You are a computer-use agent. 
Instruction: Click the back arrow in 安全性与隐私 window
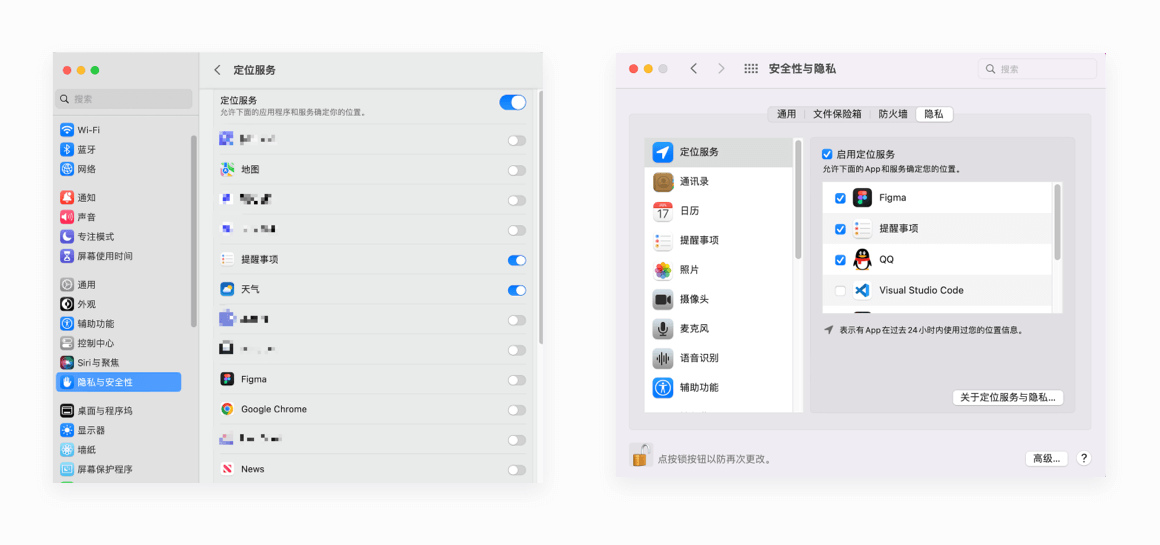coord(693,68)
